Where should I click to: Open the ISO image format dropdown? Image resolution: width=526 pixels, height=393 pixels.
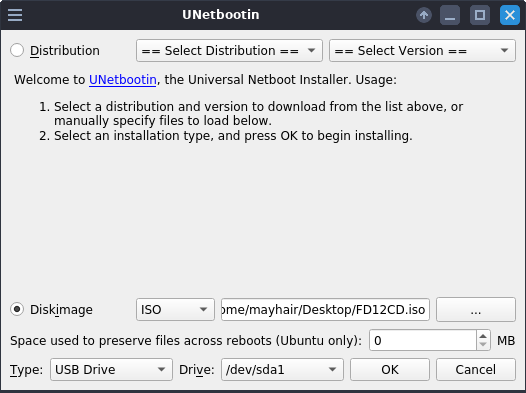coord(175,310)
